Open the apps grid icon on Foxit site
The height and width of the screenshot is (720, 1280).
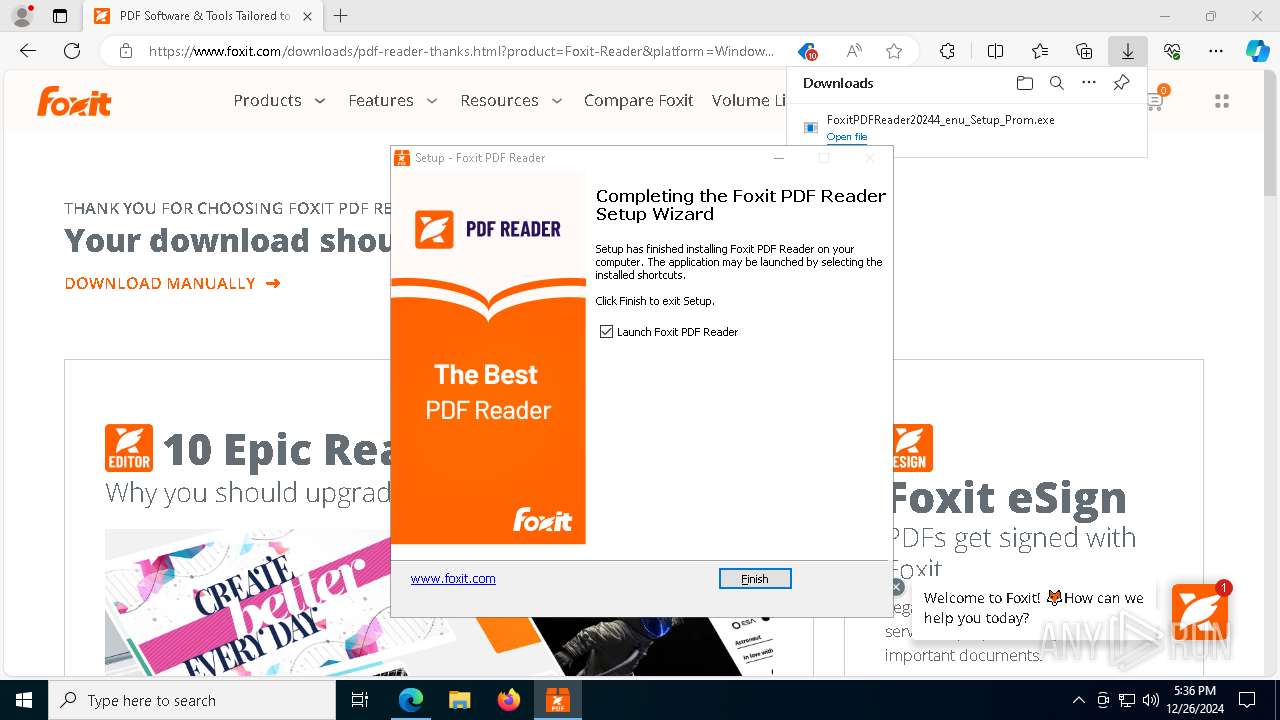click(1221, 101)
